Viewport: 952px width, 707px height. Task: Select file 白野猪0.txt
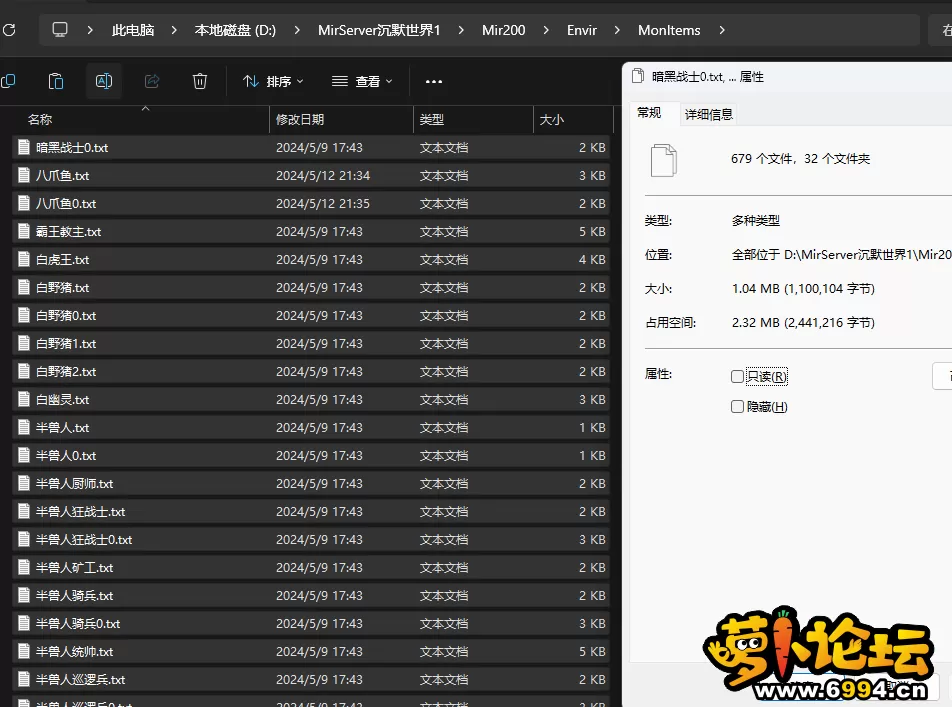click(311, 315)
